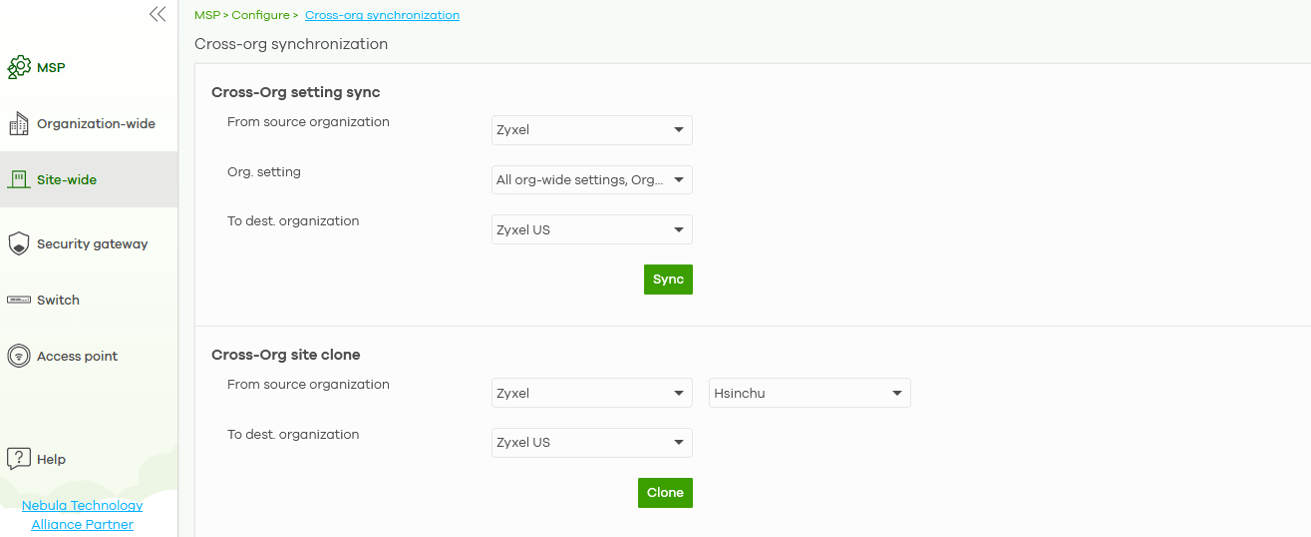Click the Switch device icon
1311x537 pixels.
point(19,300)
